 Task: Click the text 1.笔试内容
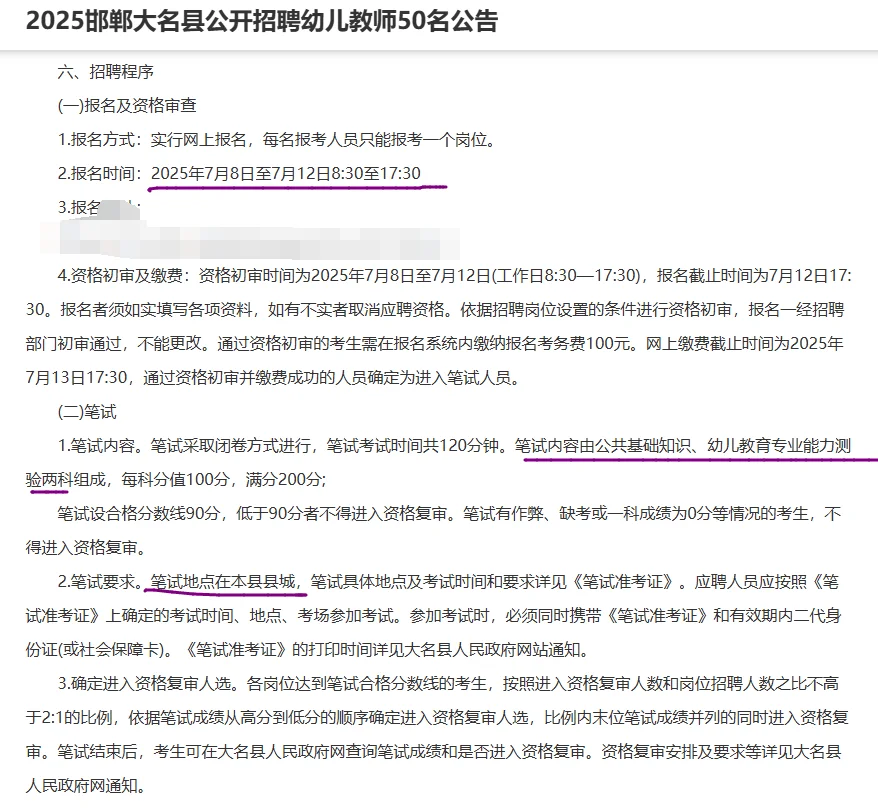(x=96, y=446)
